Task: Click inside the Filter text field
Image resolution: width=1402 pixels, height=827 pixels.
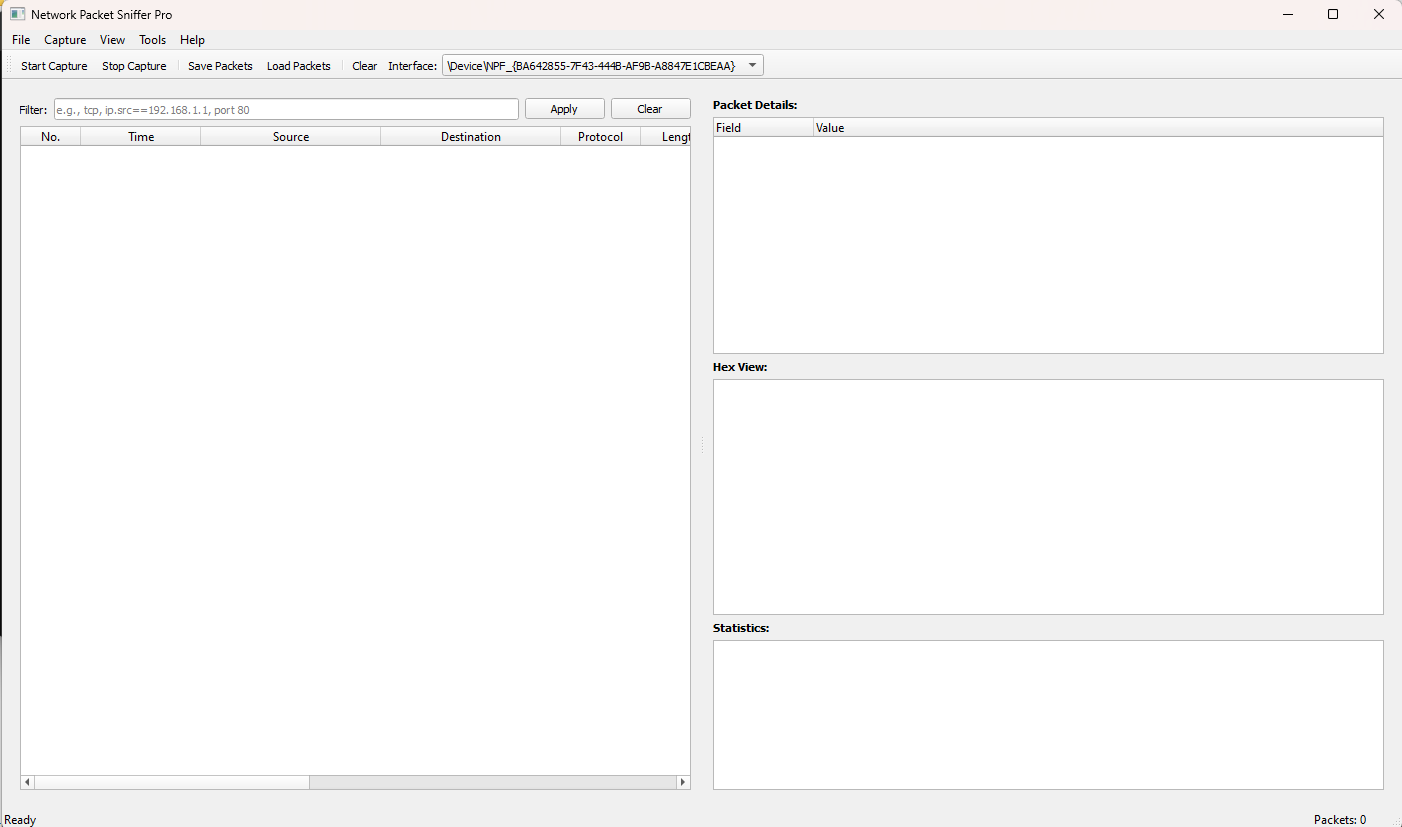Action: (286, 109)
